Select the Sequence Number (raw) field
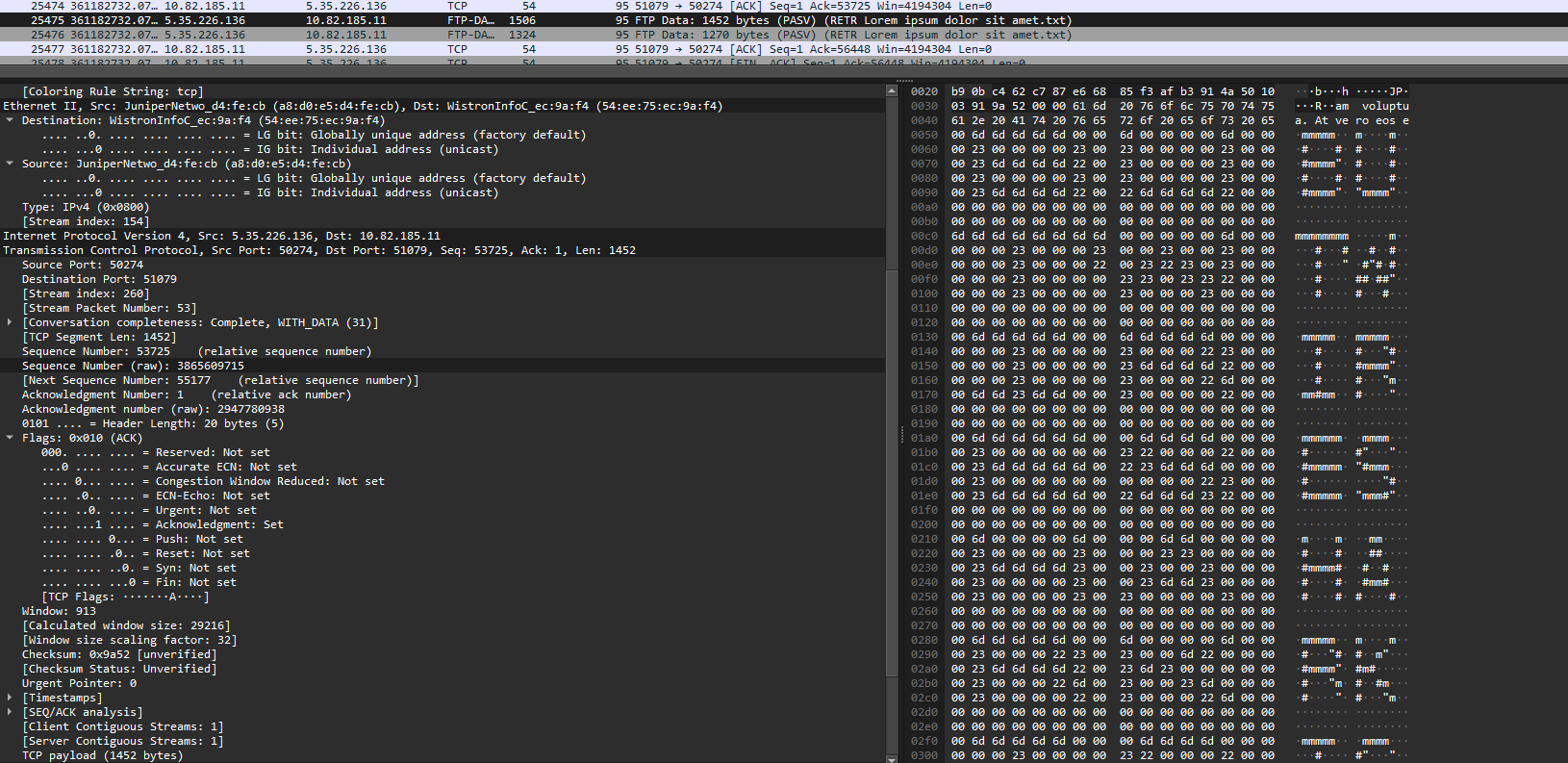The height and width of the screenshot is (763, 1568). [133, 366]
